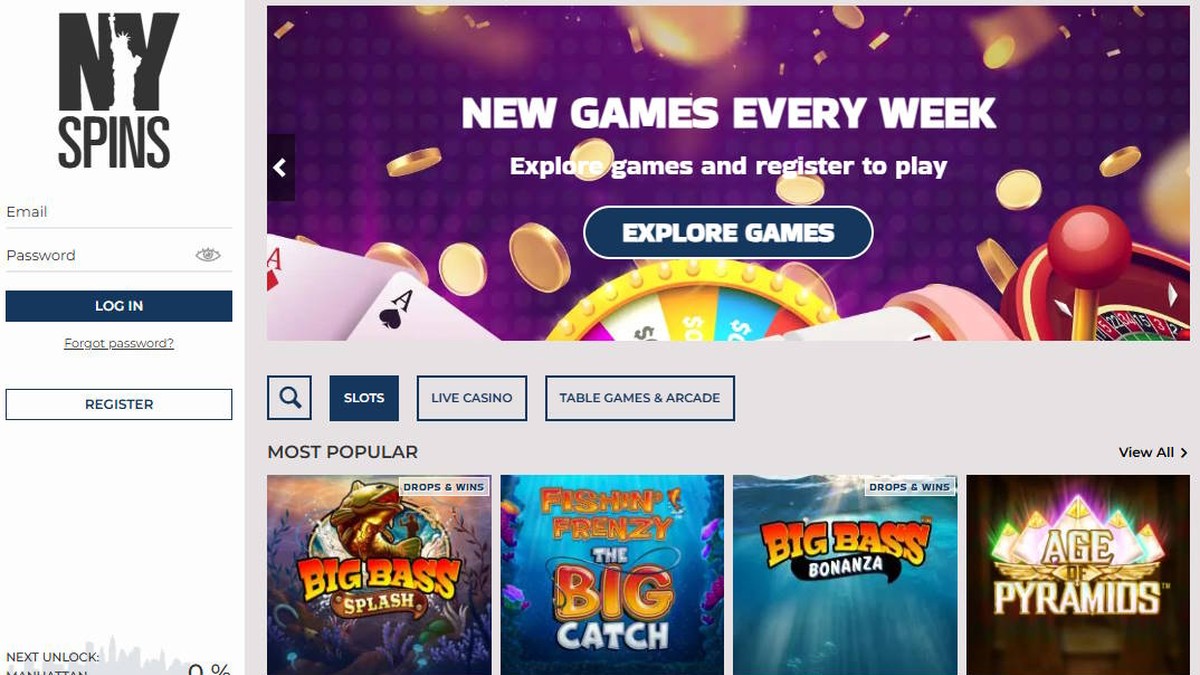Click the NY Spins logo
The height and width of the screenshot is (675, 1200).
(118, 90)
